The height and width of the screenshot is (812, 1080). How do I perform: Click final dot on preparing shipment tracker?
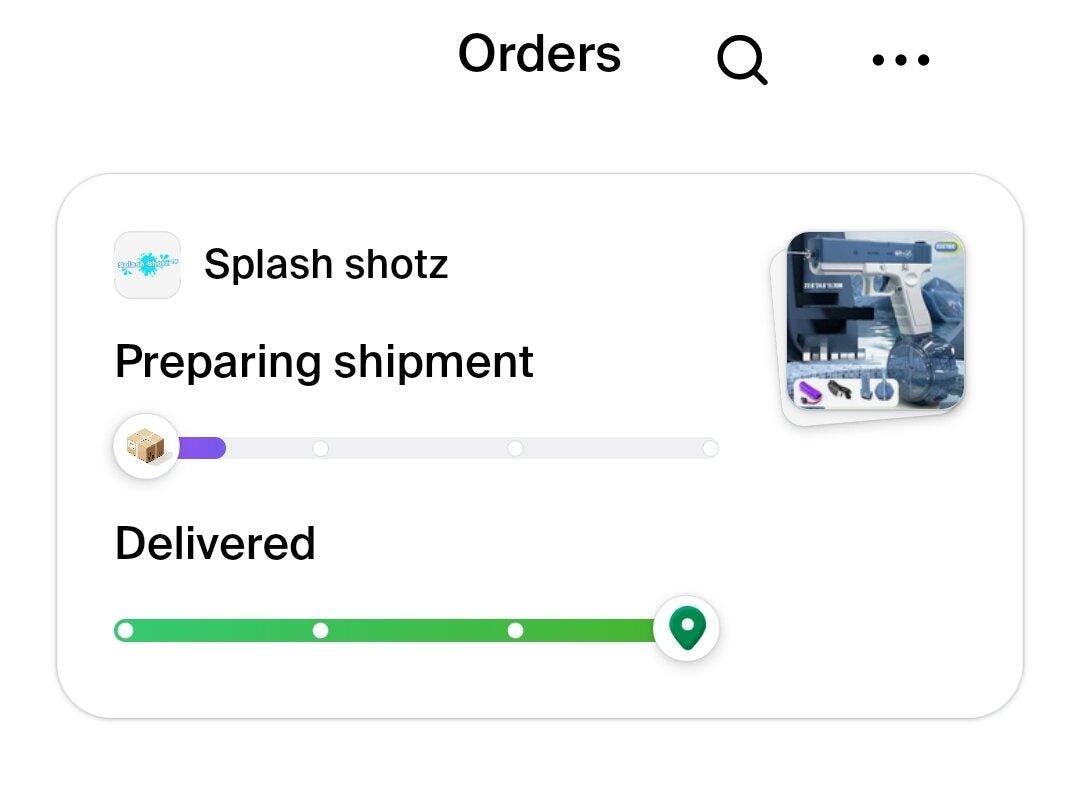click(710, 448)
